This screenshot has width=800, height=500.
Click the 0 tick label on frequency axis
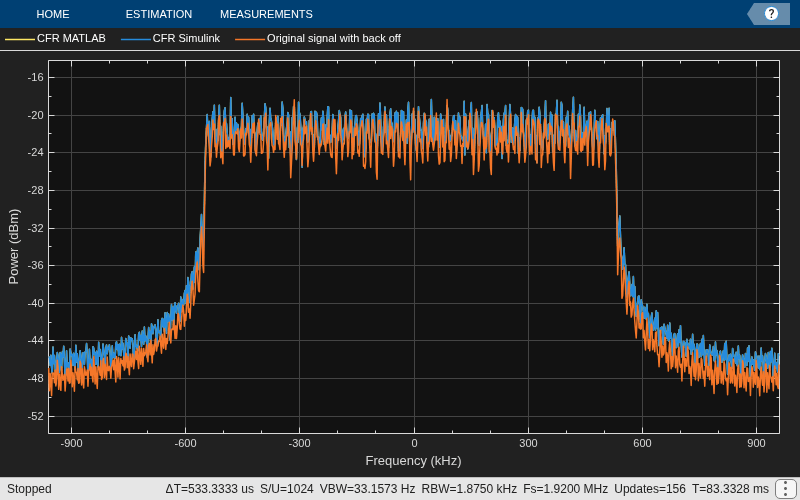click(414, 443)
